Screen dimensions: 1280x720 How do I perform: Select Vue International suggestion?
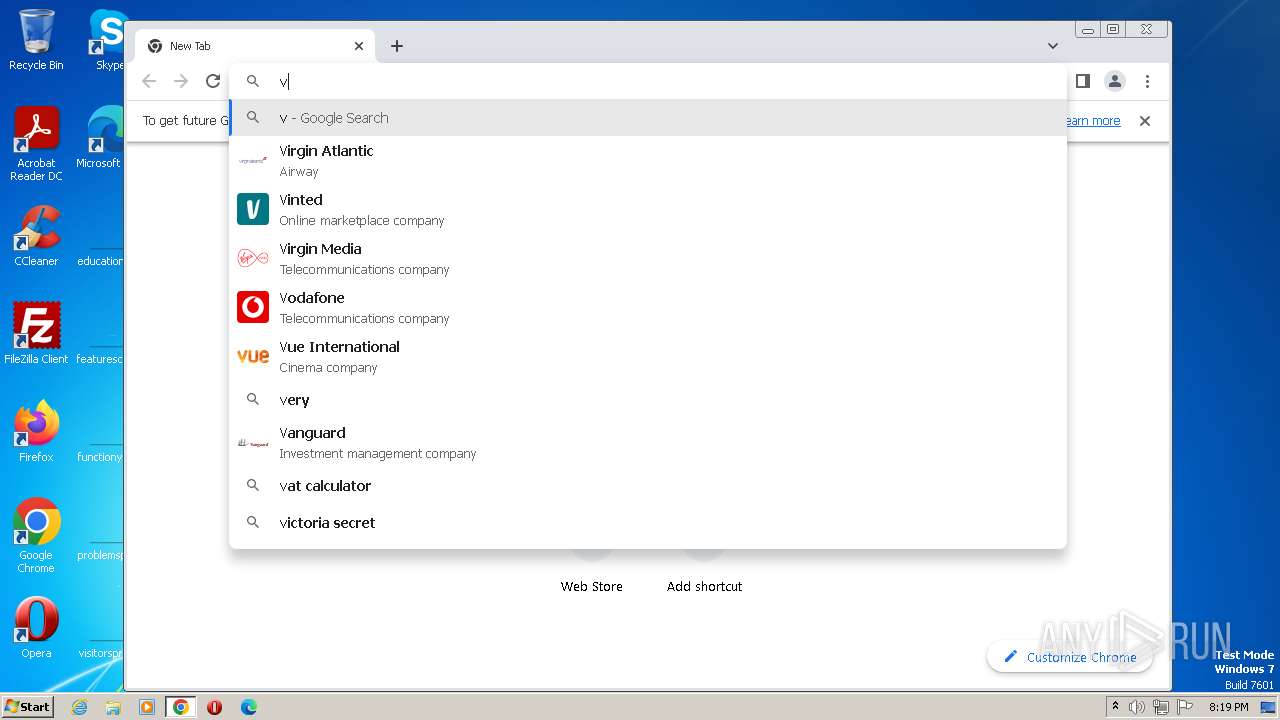648,356
